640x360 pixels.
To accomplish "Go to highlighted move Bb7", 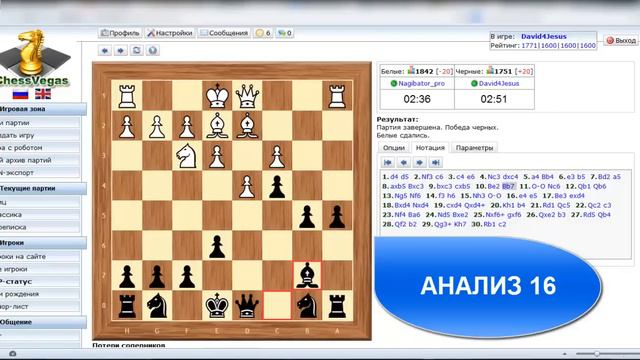I will [509, 186].
